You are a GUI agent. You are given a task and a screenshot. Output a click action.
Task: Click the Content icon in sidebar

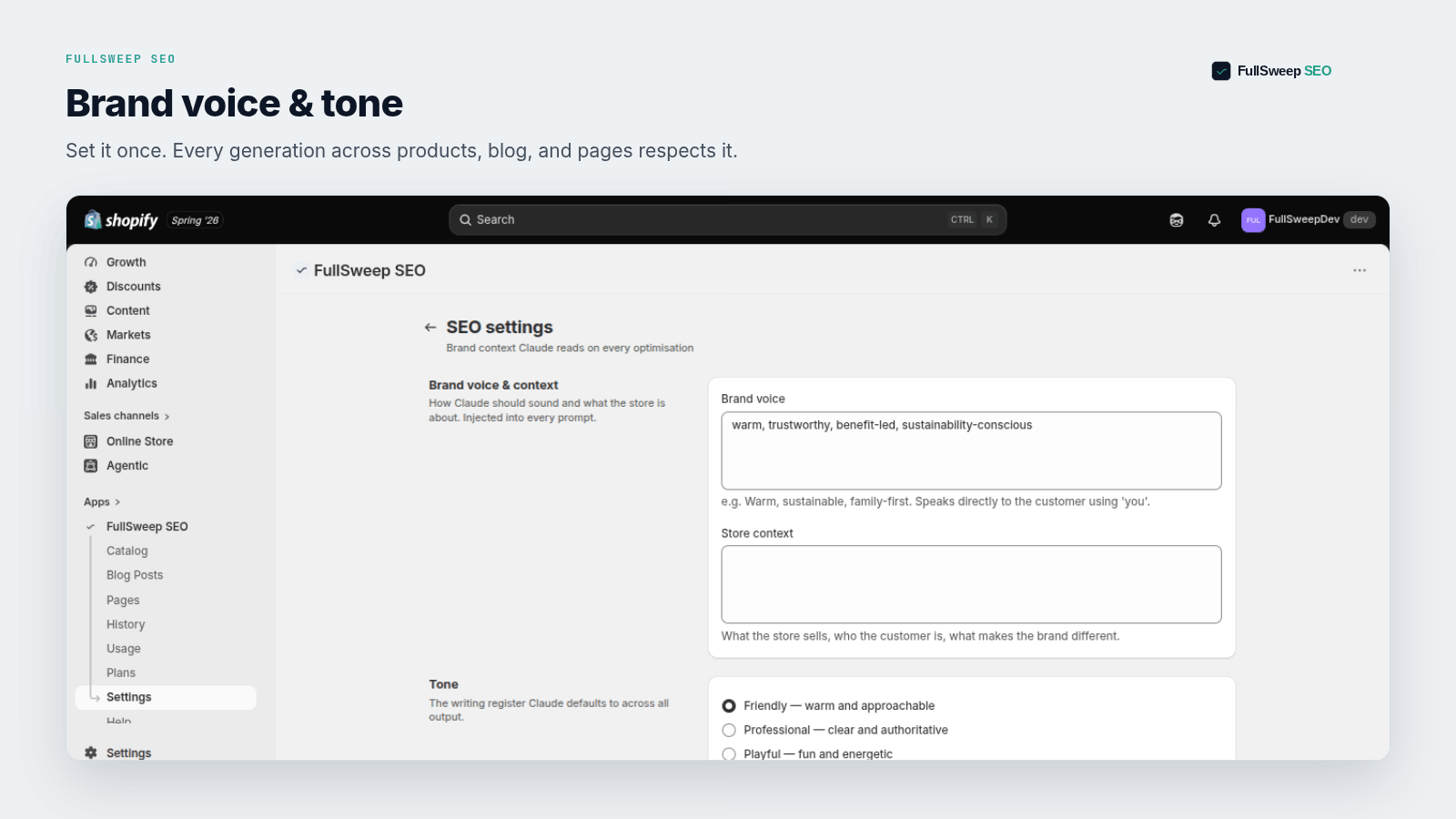(x=91, y=311)
